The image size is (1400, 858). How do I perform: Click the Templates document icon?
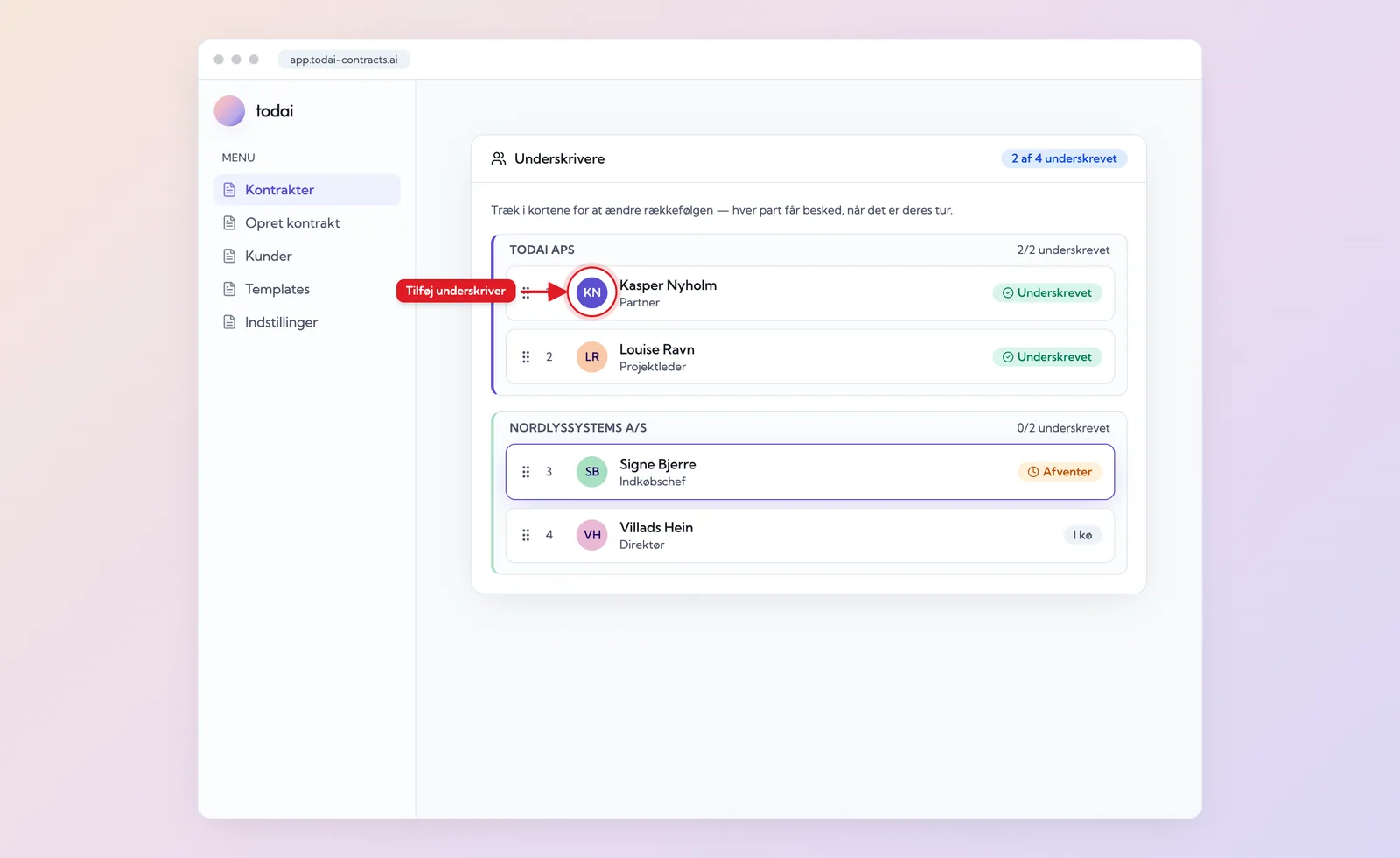click(x=229, y=290)
